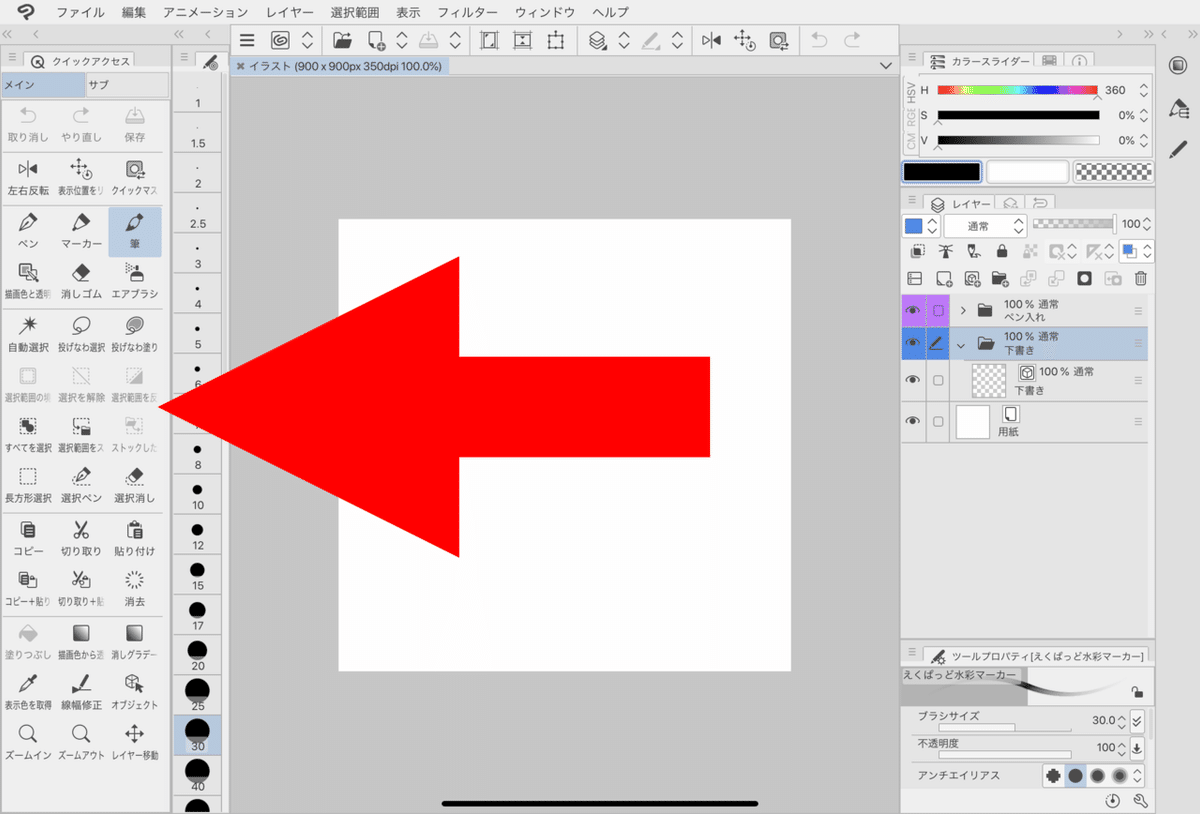Expand the hamburger command bar menu
The height and width of the screenshot is (814, 1200).
click(x=247, y=41)
